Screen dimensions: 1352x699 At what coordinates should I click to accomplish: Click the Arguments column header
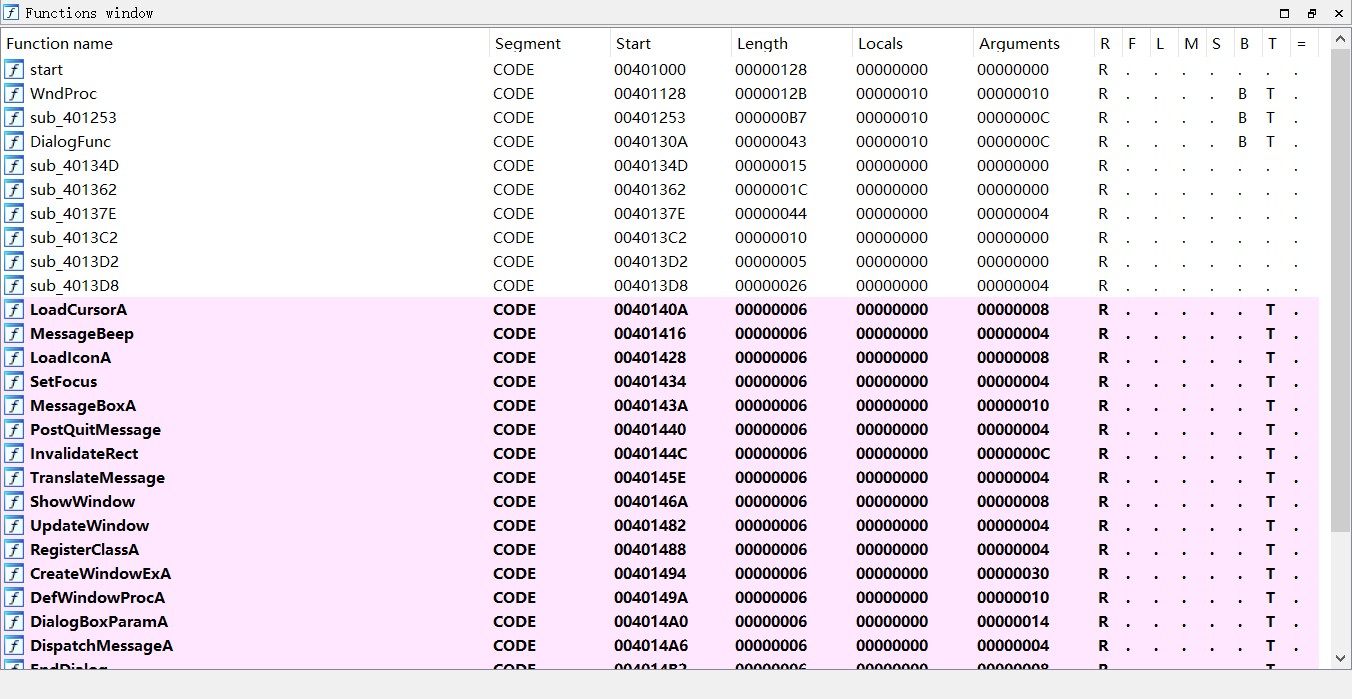1019,44
